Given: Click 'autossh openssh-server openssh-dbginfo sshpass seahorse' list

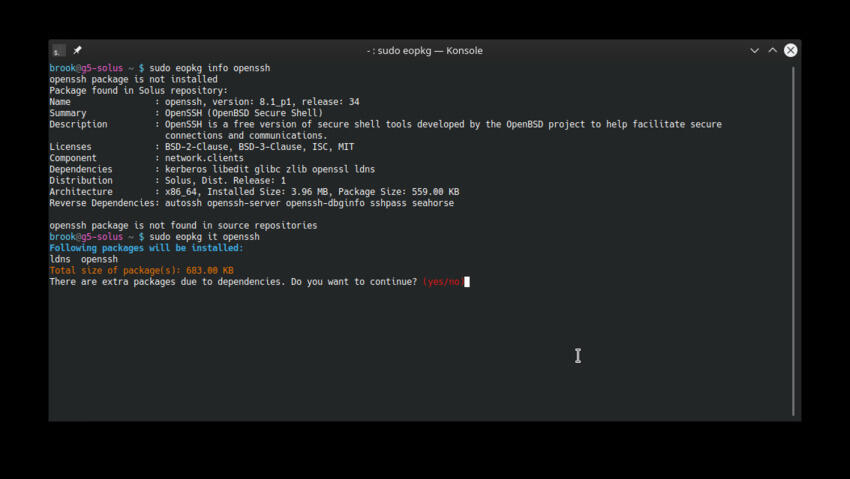Looking at the screenshot, I should 310,203.
